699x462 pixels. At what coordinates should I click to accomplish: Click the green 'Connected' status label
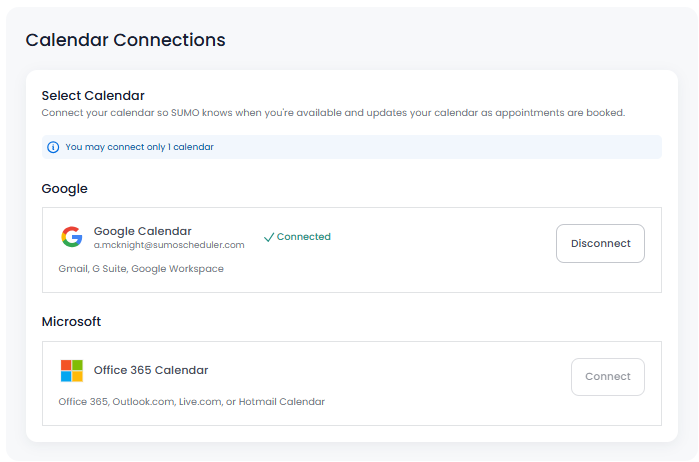point(304,237)
